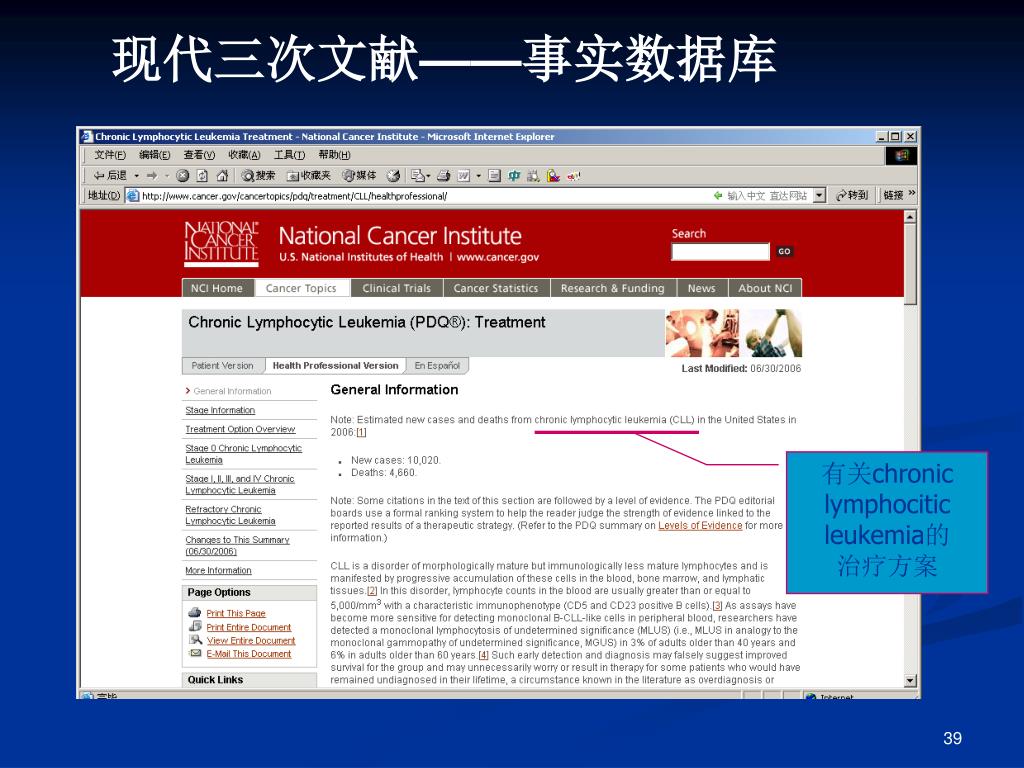Follow the Levels of Evidence link

coord(699,525)
